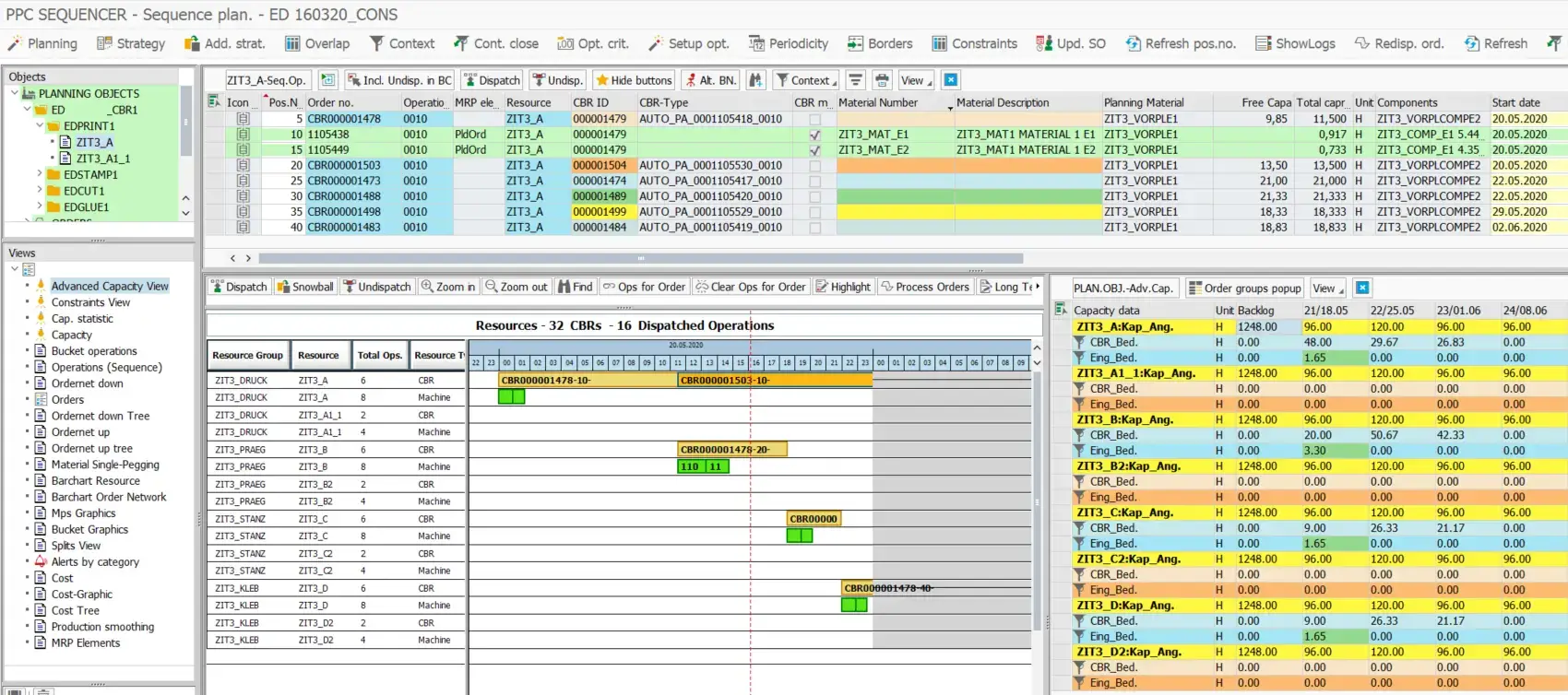
Task: Open the Planning toolbar function
Action: [x=42, y=43]
